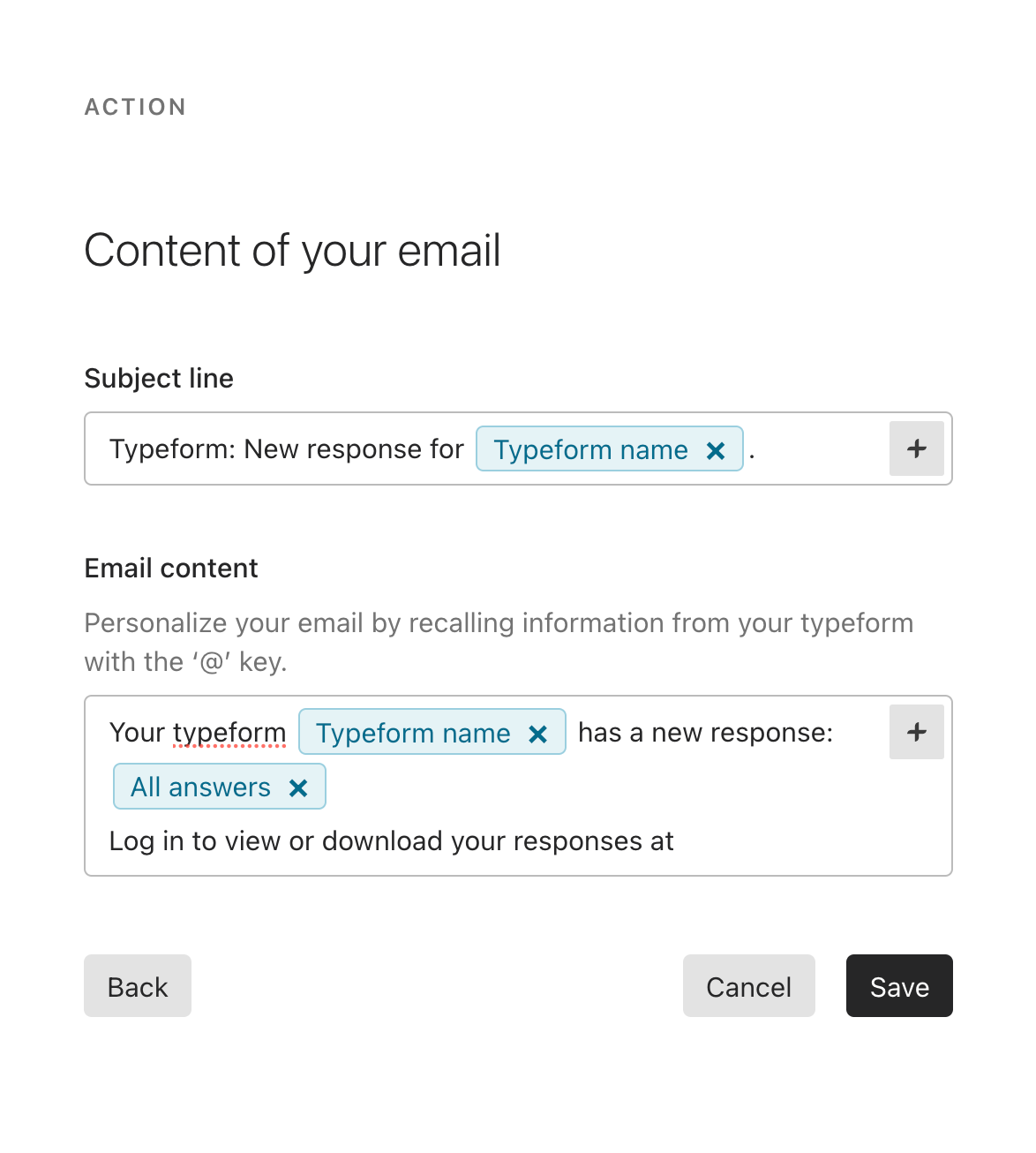Click the Back button

138,985
